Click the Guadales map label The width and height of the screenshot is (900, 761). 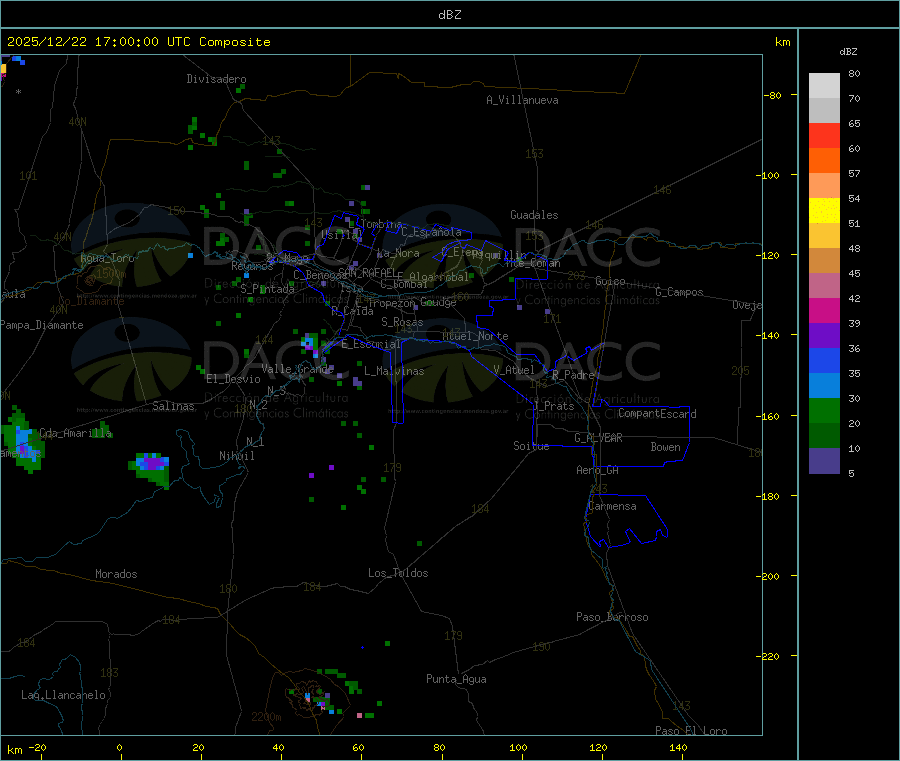coord(534,215)
